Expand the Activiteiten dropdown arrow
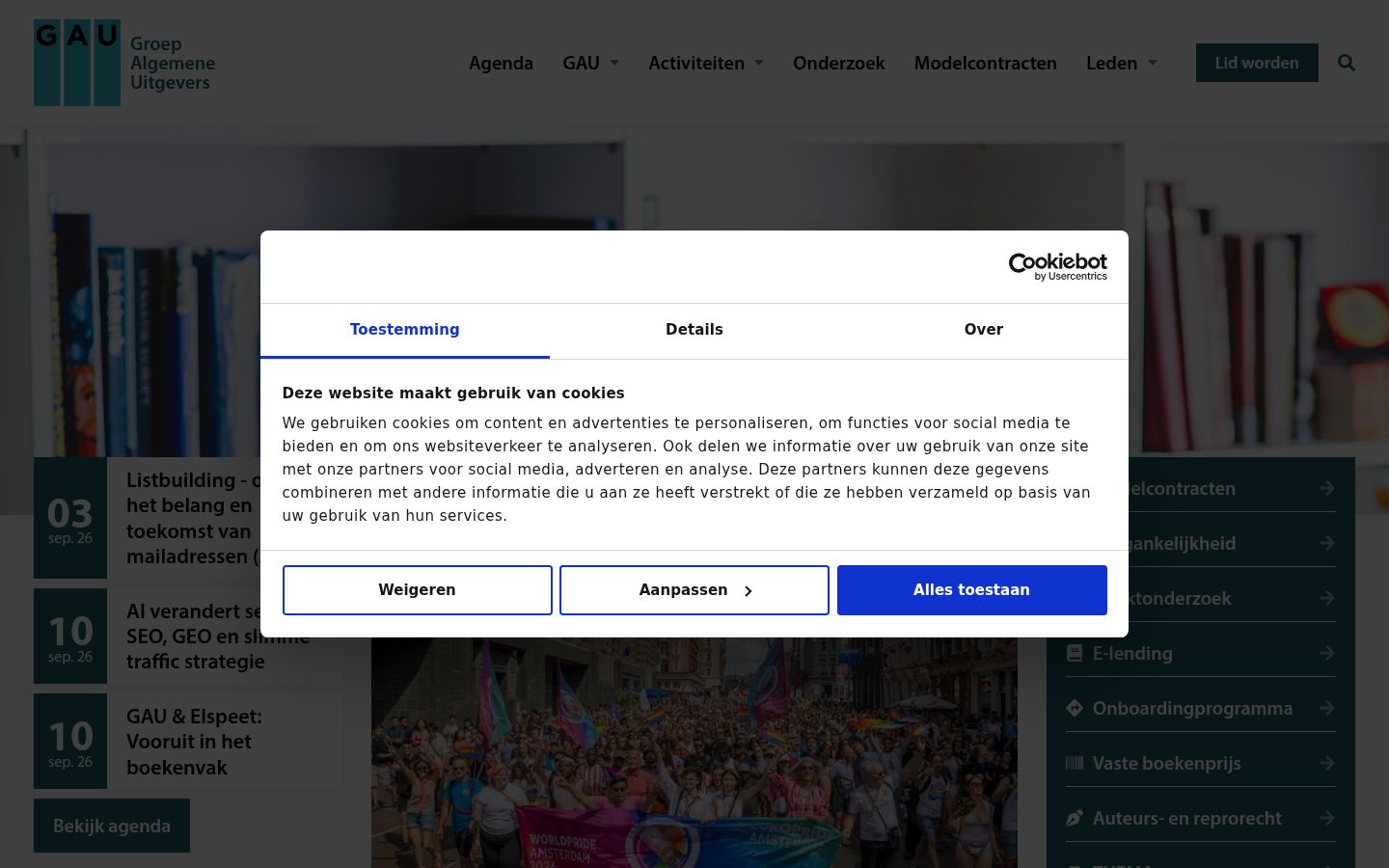1389x868 pixels. (759, 63)
